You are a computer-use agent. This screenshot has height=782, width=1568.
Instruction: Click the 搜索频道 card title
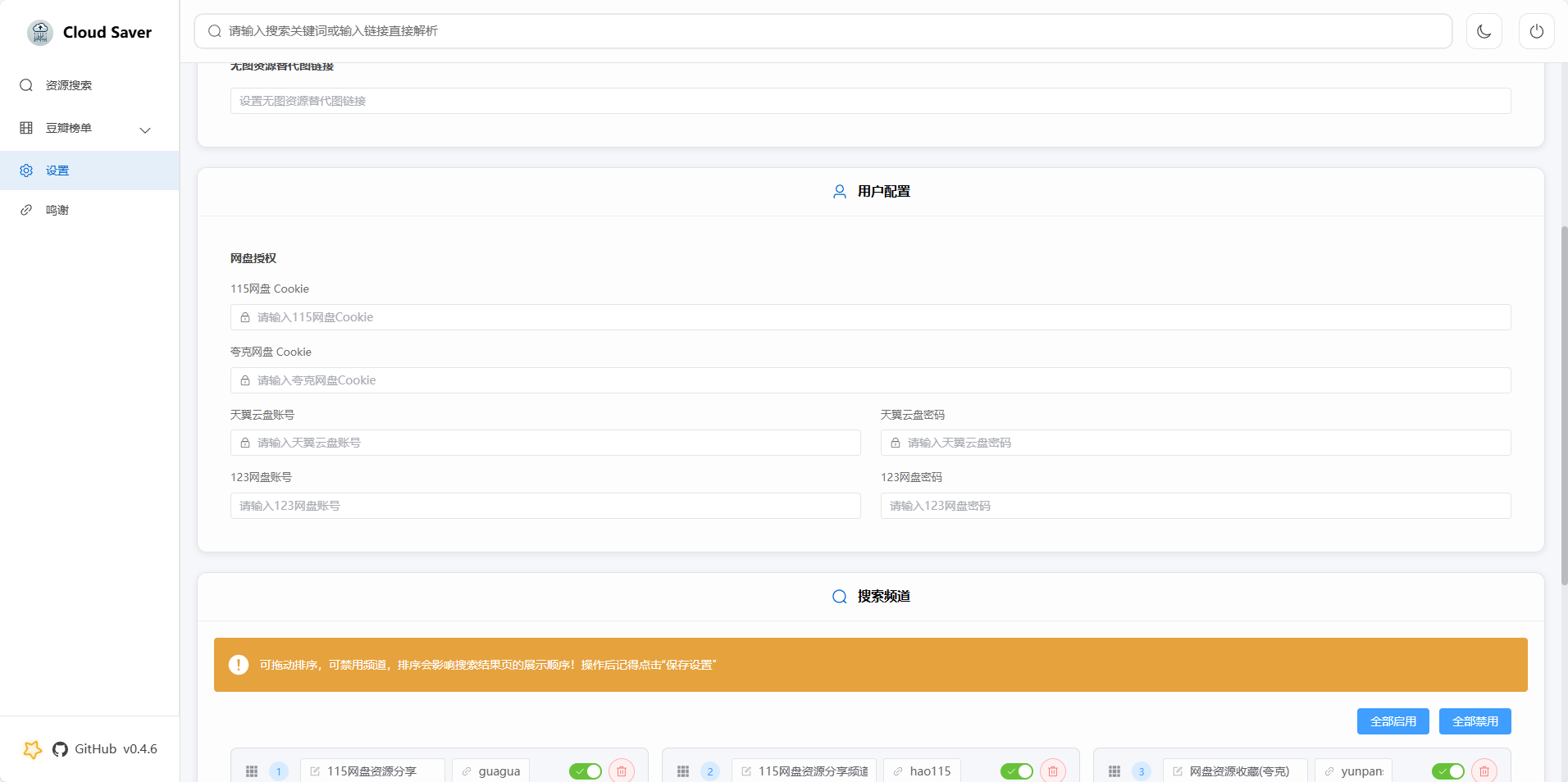[x=884, y=597]
